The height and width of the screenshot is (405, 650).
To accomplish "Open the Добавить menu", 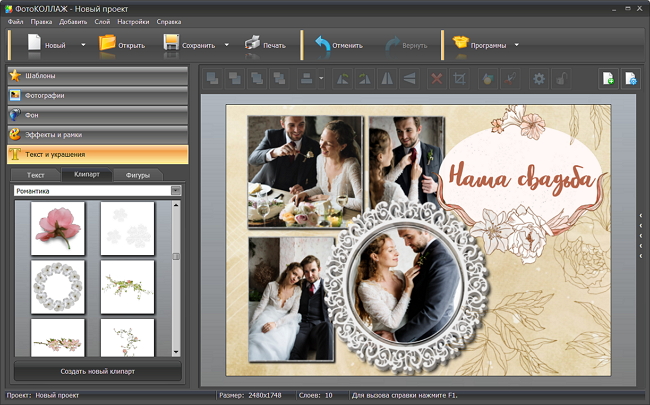I will 73,22.
